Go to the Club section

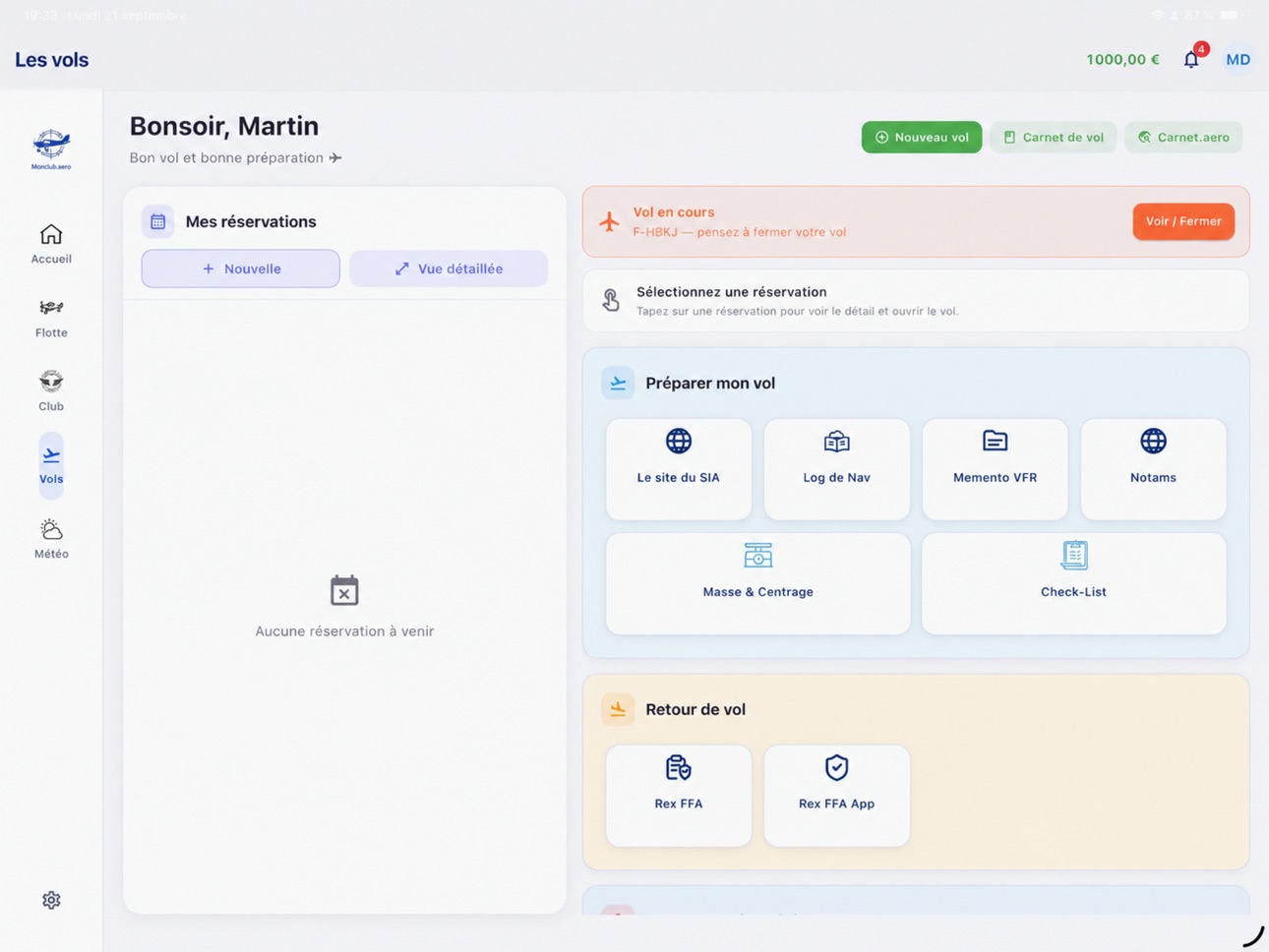click(x=51, y=391)
